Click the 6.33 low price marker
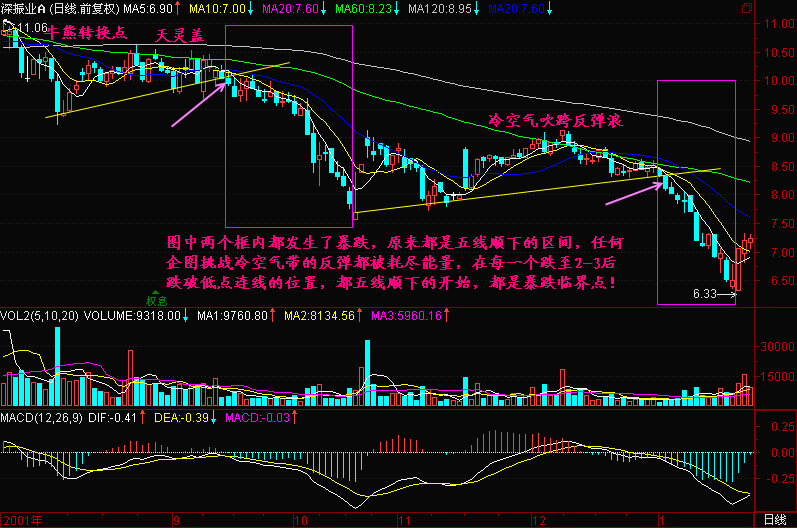Image resolution: width=797 pixels, height=528 pixels. point(706,294)
